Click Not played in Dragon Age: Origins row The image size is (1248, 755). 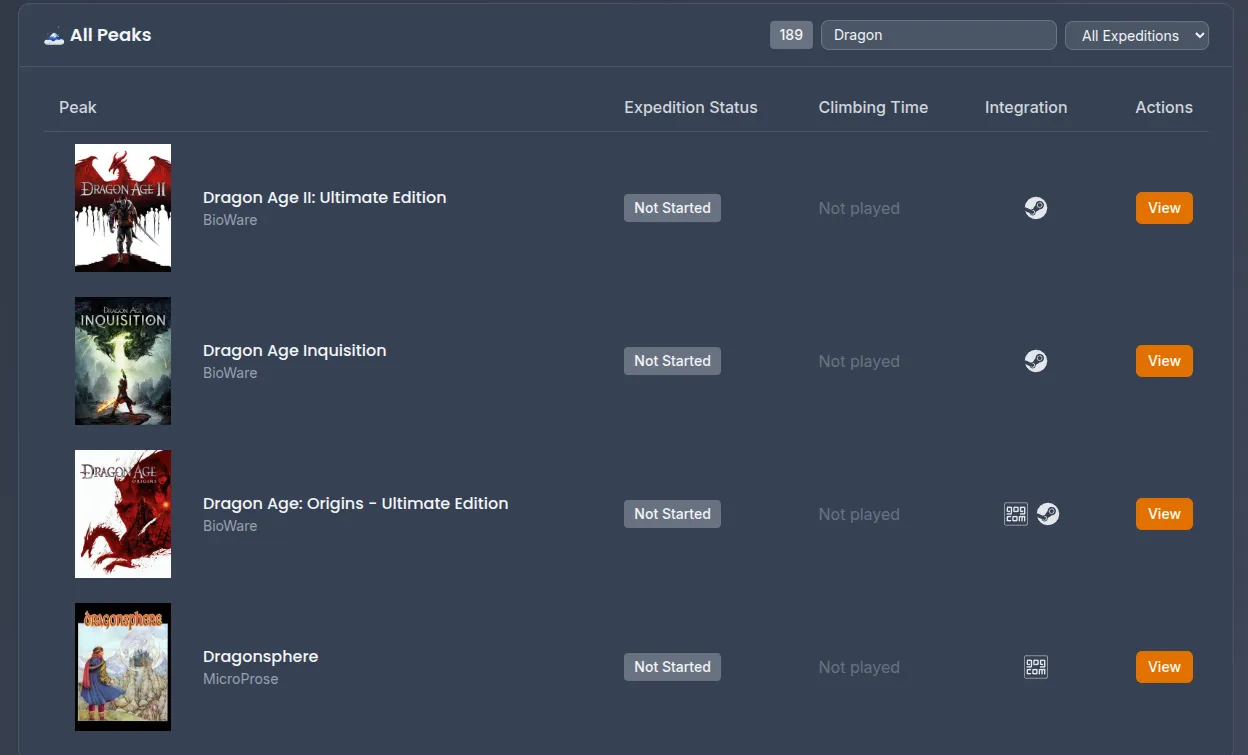[x=859, y=514]
